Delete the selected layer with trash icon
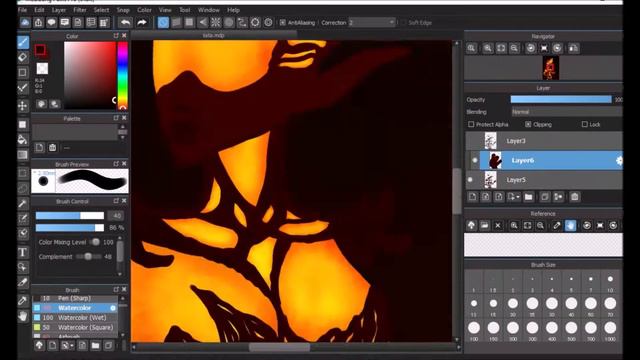Viewport: 640px width, 360px height. 575,197
